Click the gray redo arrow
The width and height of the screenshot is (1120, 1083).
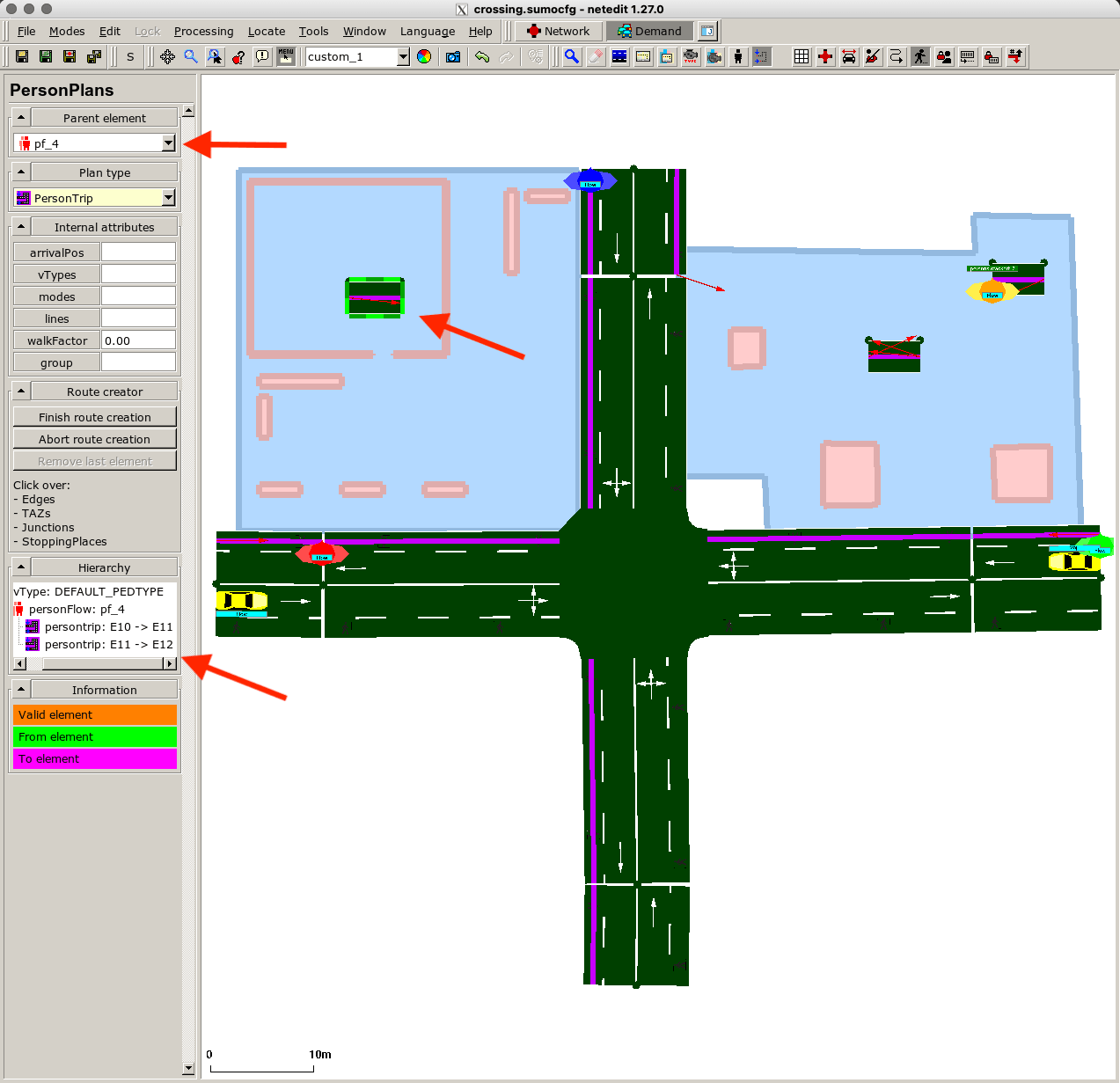[506, 56]
